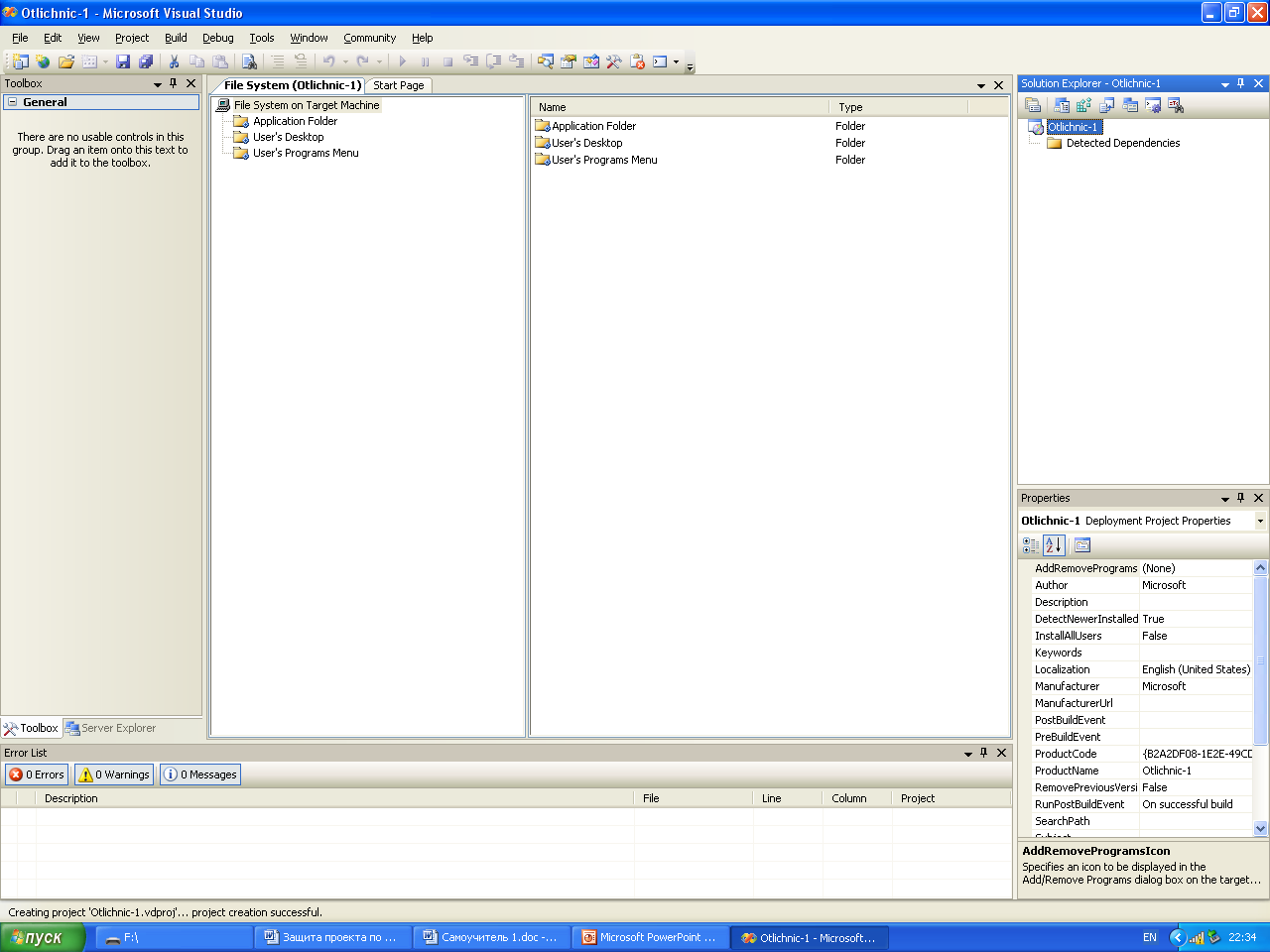Viewport: 1270px width, 952px height.
Task: Toggle the 0 Messages filter button
Action: point(200,774)
